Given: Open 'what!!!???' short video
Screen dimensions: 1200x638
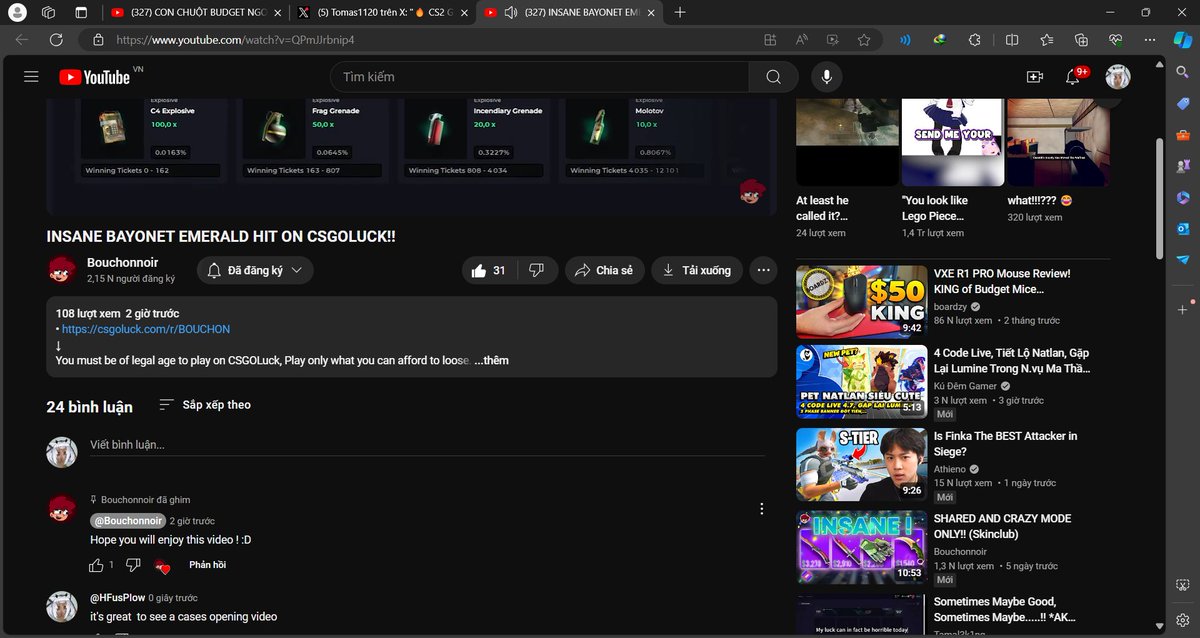Looking at the screenshot, I should 1058,142.
